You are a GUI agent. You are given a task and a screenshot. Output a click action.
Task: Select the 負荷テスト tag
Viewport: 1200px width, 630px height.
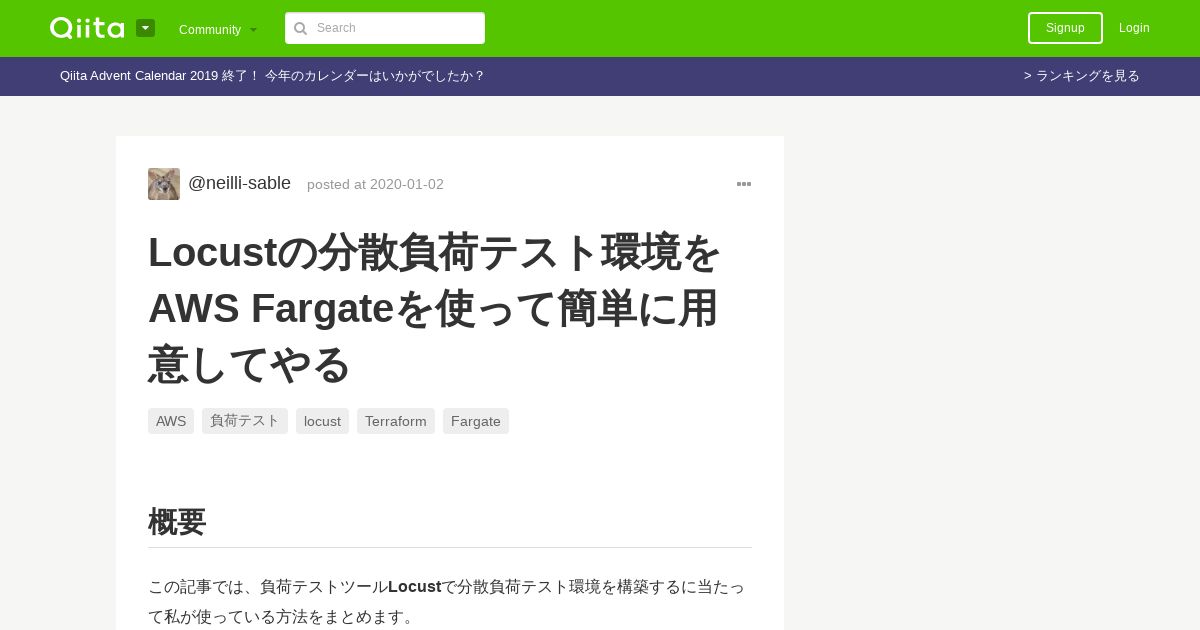tap(245, 421)
